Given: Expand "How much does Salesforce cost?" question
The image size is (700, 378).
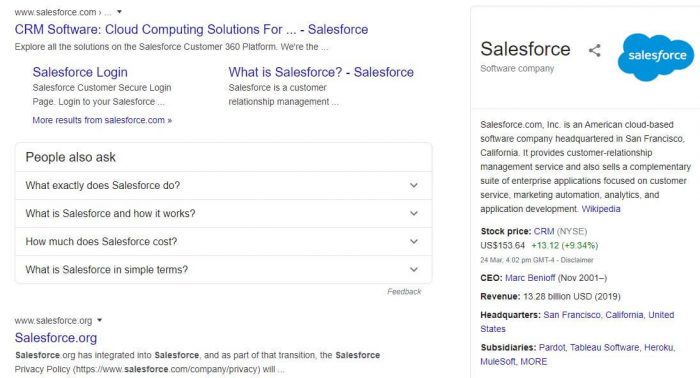Looking at the screenshot, I should click(224, 241).
